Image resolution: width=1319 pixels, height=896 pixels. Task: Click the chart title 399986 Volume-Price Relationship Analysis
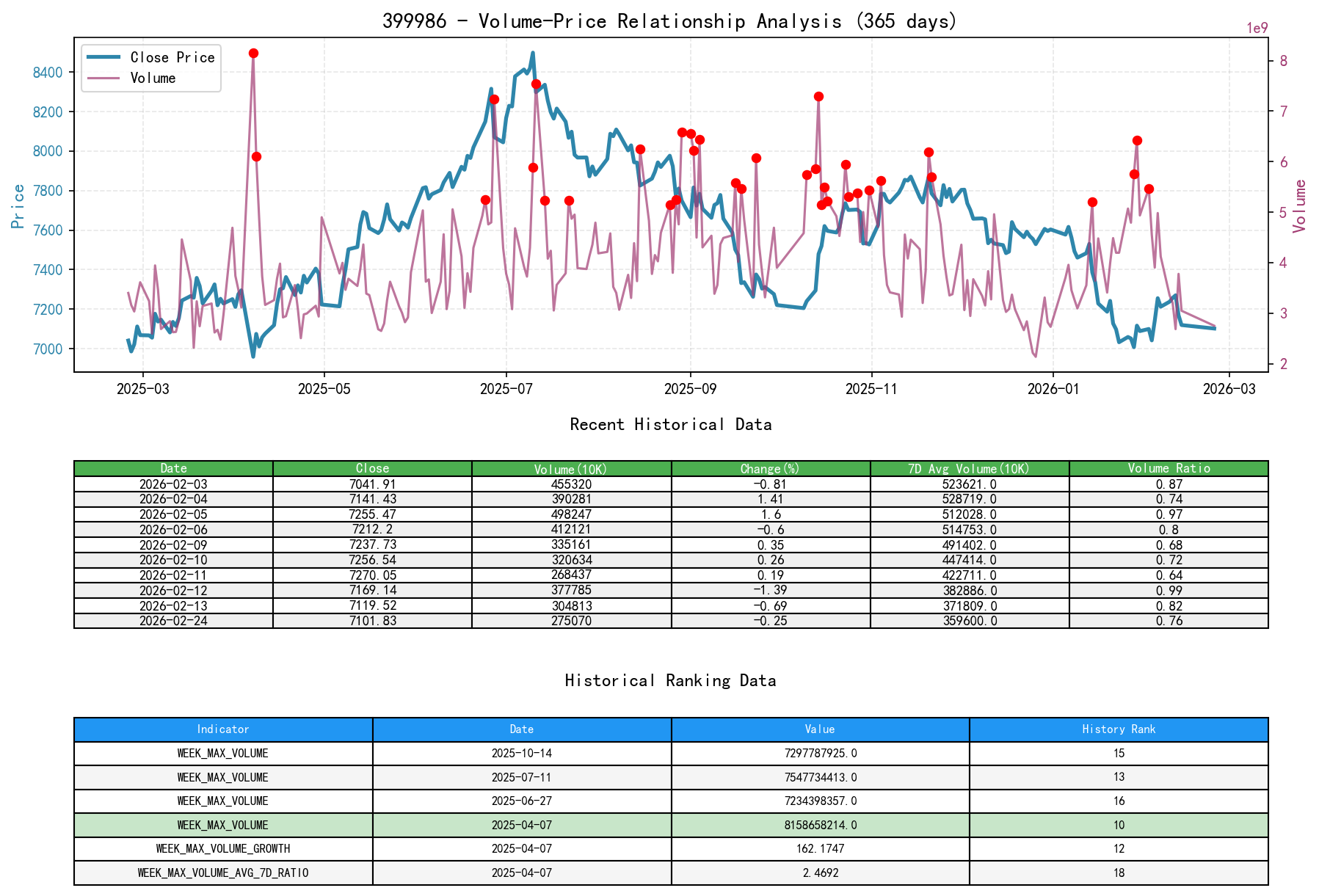click(x=669, y=22)
